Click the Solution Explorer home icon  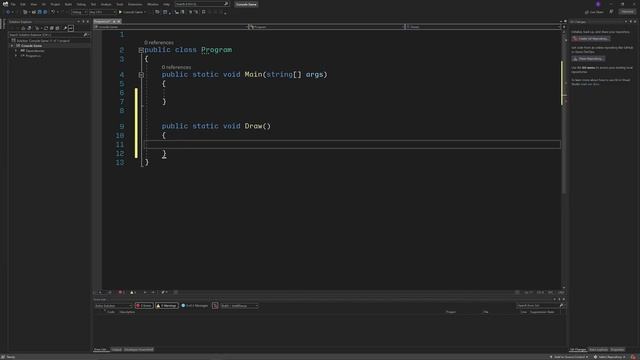tap(23, 28)
